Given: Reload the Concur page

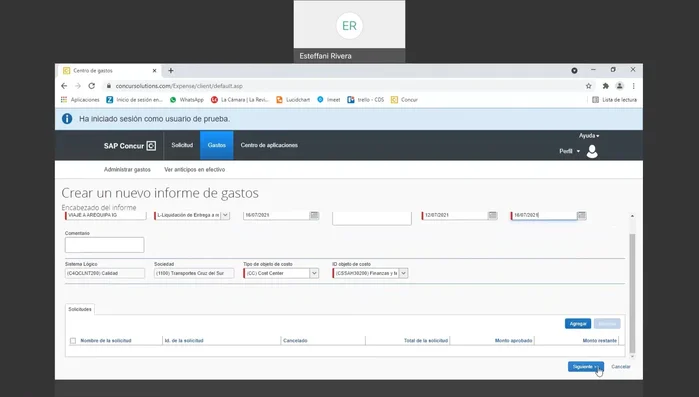Looking at the screenshot, I should click(x=91, y=86).
